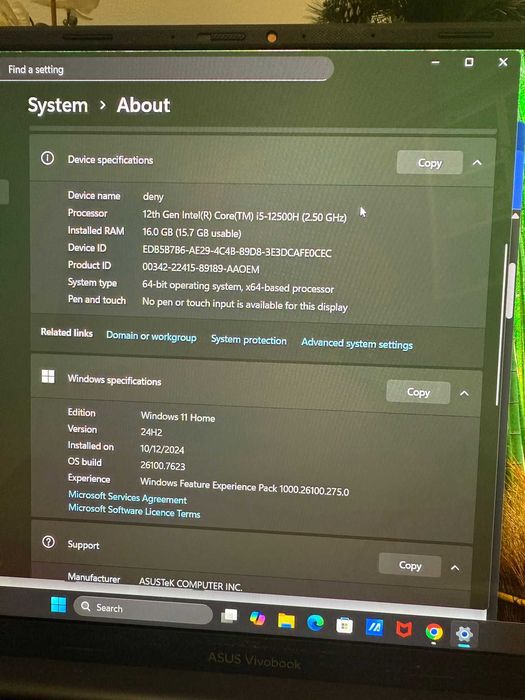Viewport: 525px width, 700px height.
Task: Minimize the Settings window
Action: 435,62
